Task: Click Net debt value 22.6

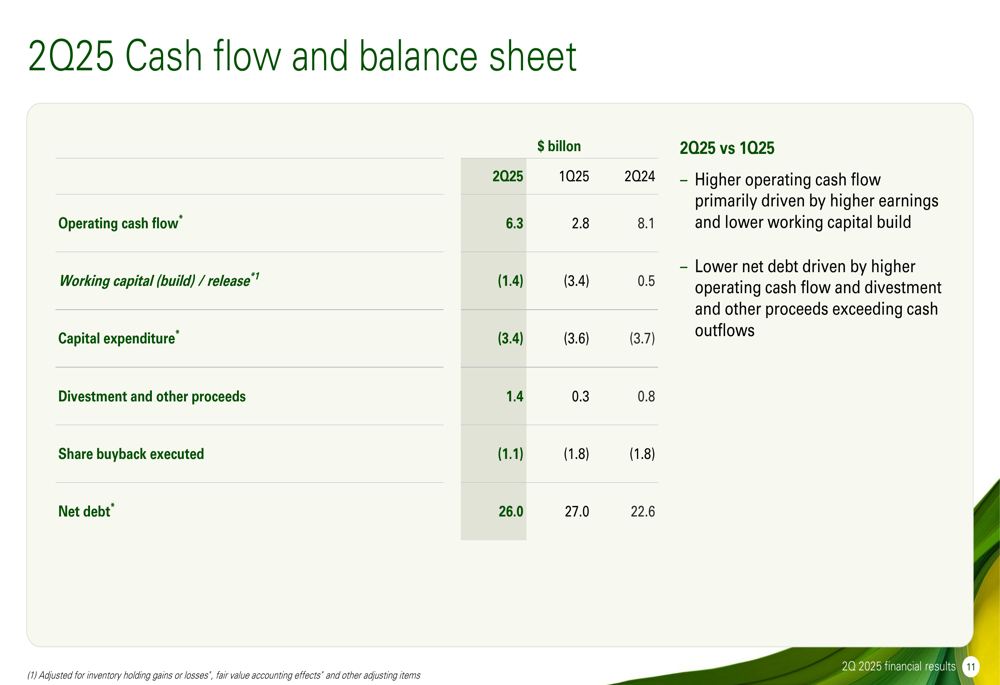Action: 643,512
